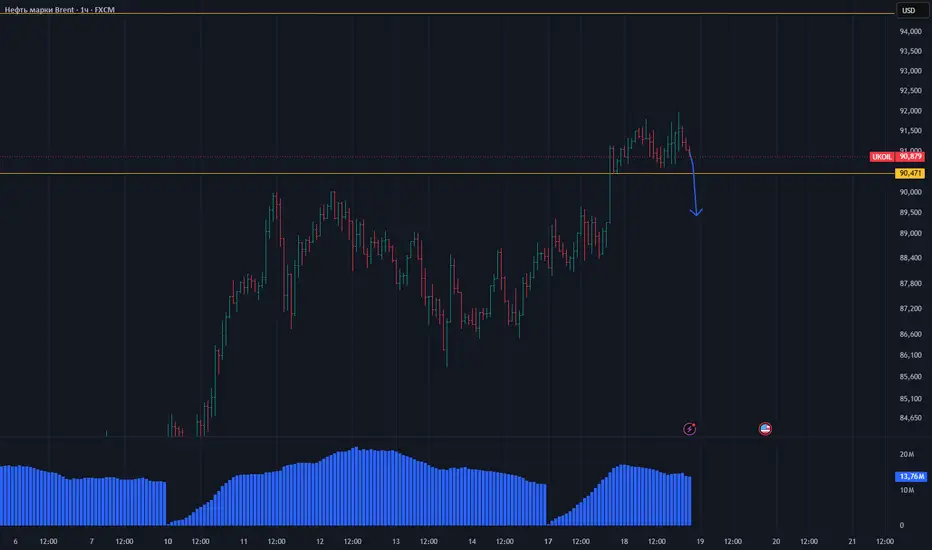This screenshot has height=550, width=932.
Task: Click the 87,800 price axis label
Action: pos(911,284)
